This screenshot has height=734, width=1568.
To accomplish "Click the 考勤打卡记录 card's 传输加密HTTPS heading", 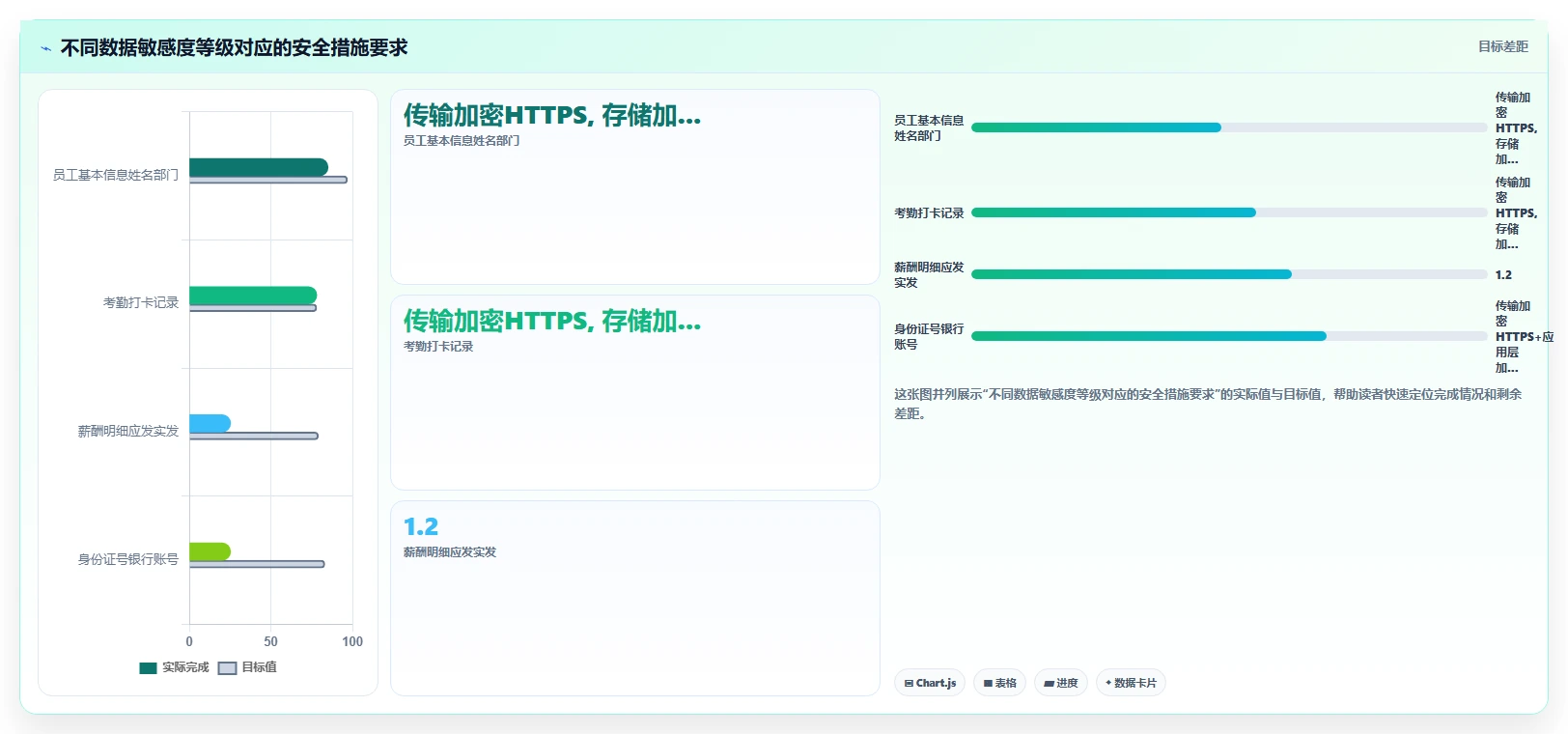I will (x=552, y=321).
